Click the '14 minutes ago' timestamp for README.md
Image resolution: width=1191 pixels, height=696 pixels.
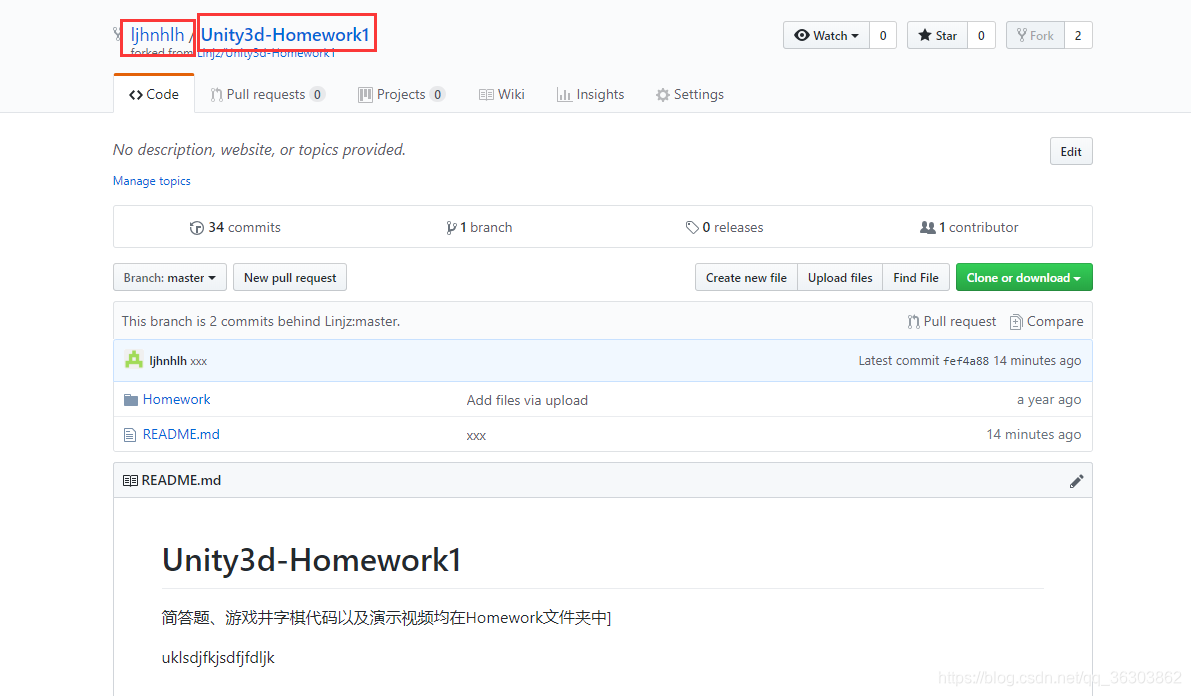tap(1034, 435)
